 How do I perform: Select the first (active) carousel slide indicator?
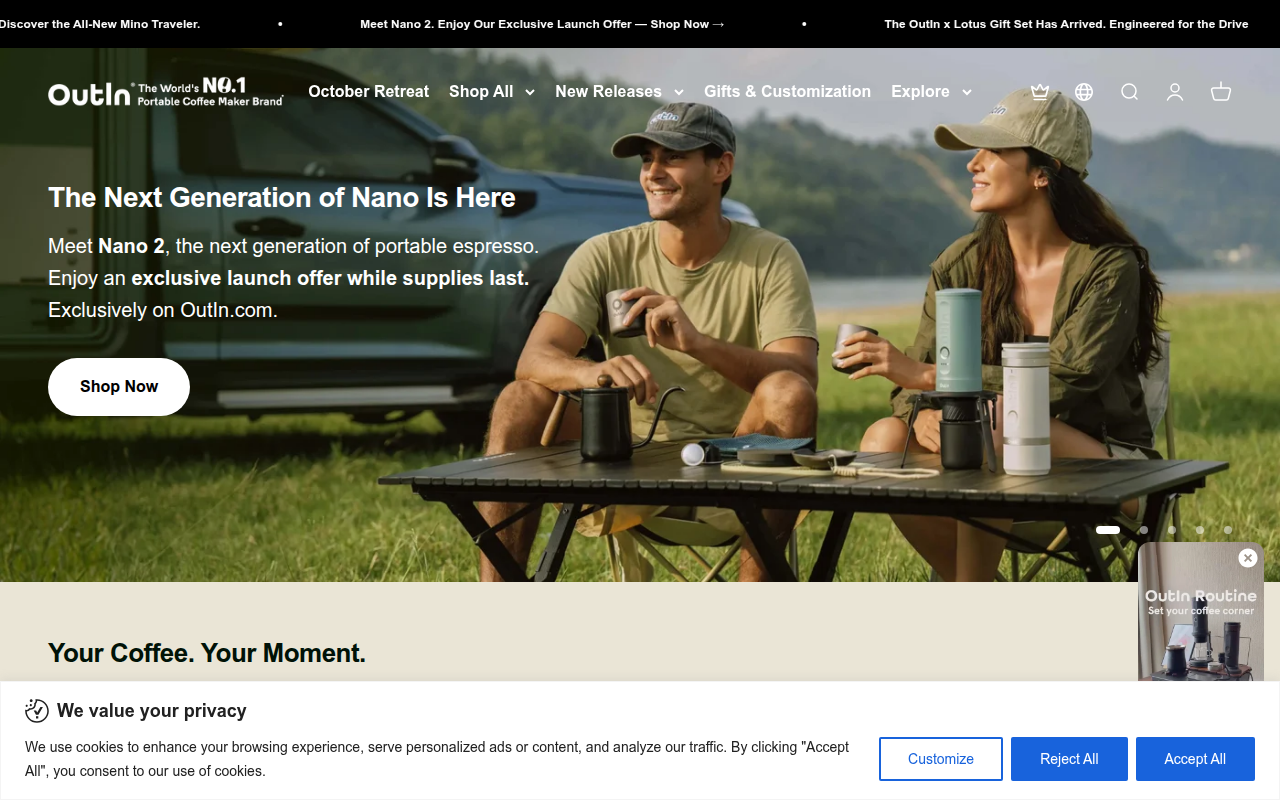point(1108,530)
